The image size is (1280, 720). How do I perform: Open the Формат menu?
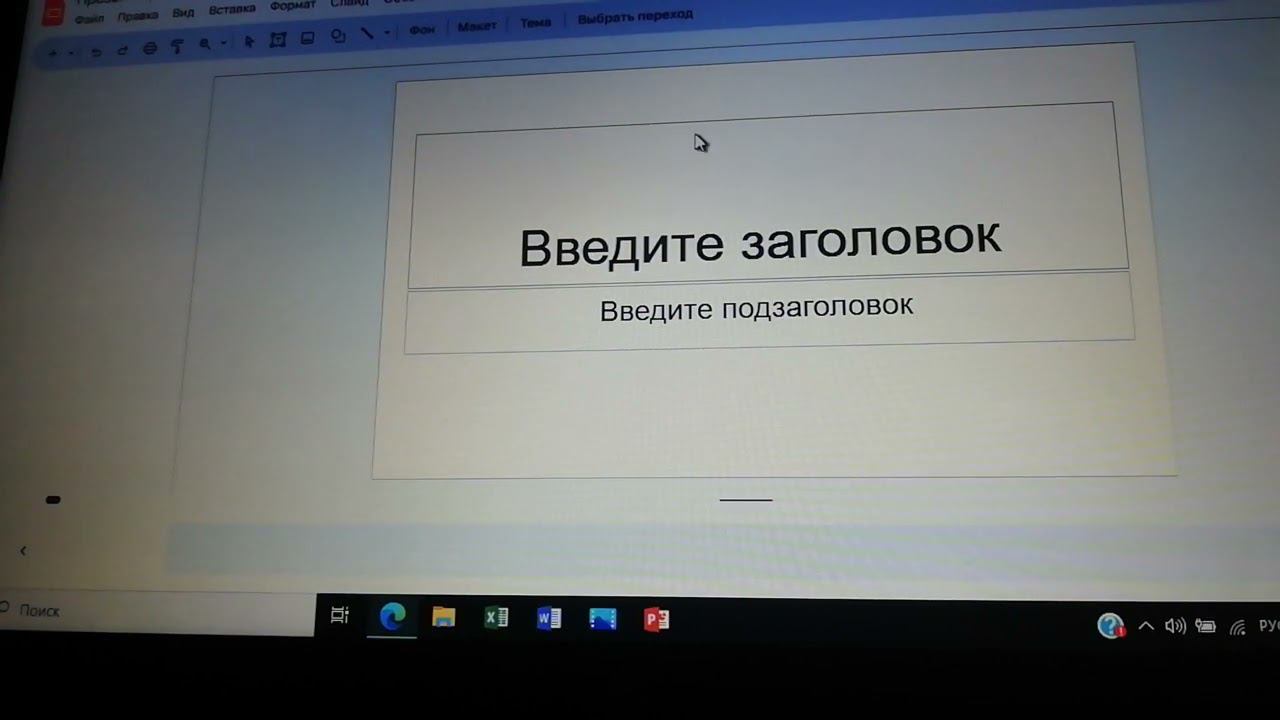293,6
